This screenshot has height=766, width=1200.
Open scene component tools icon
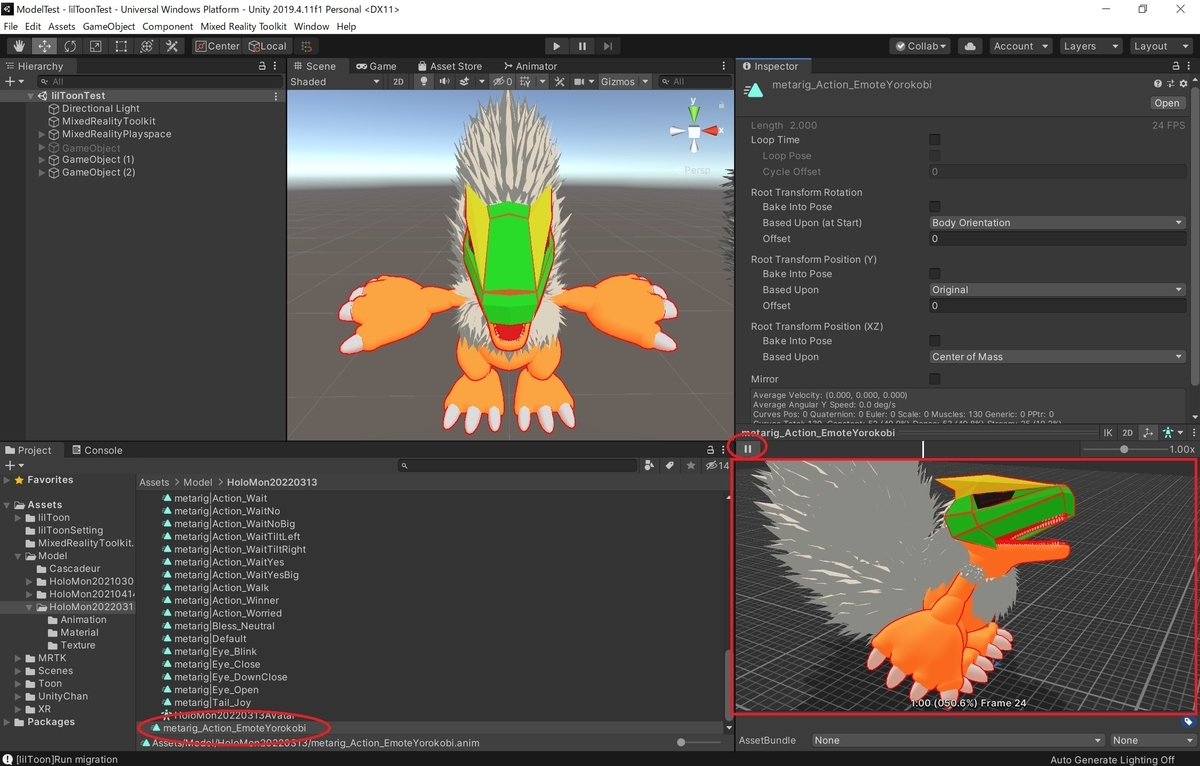[559, 82]
